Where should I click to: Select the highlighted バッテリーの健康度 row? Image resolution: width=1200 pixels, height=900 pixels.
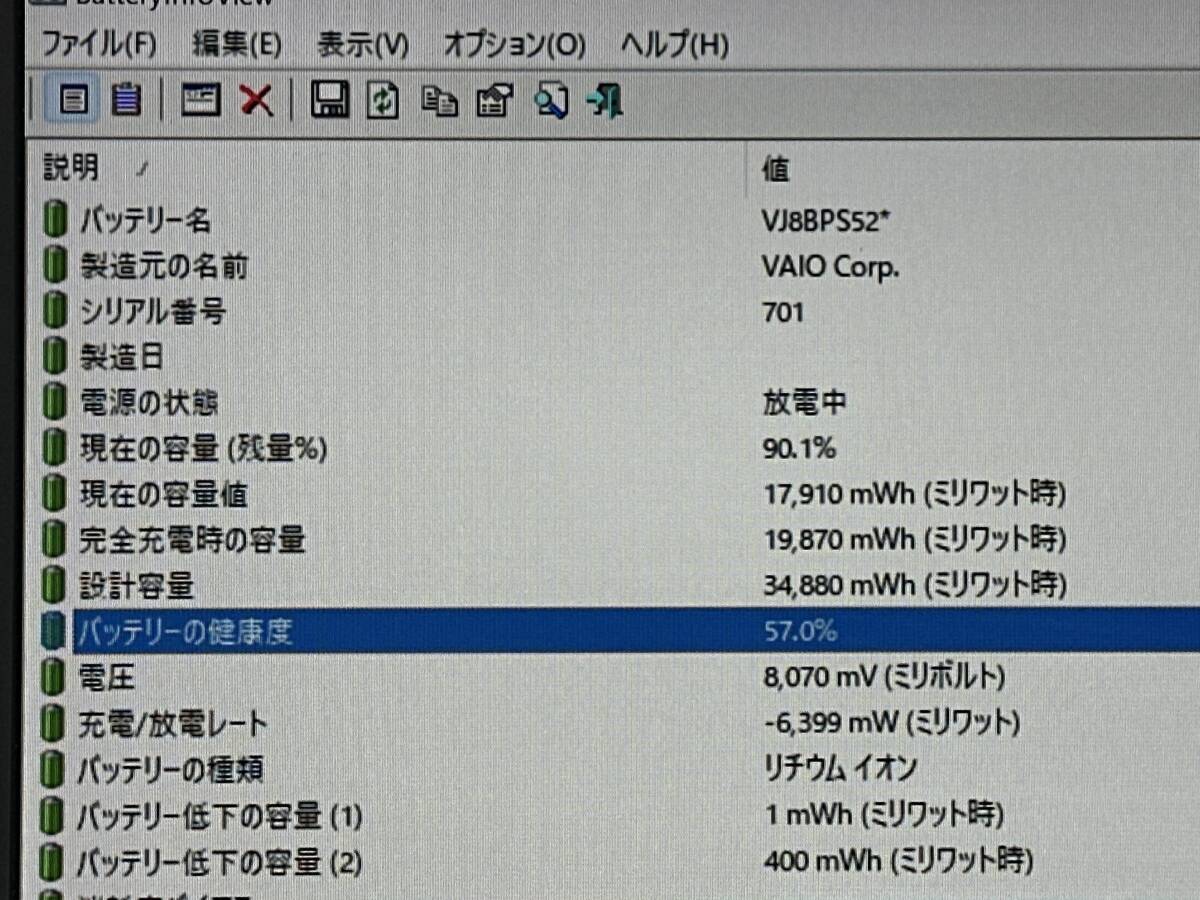click(x=620, y=631)
